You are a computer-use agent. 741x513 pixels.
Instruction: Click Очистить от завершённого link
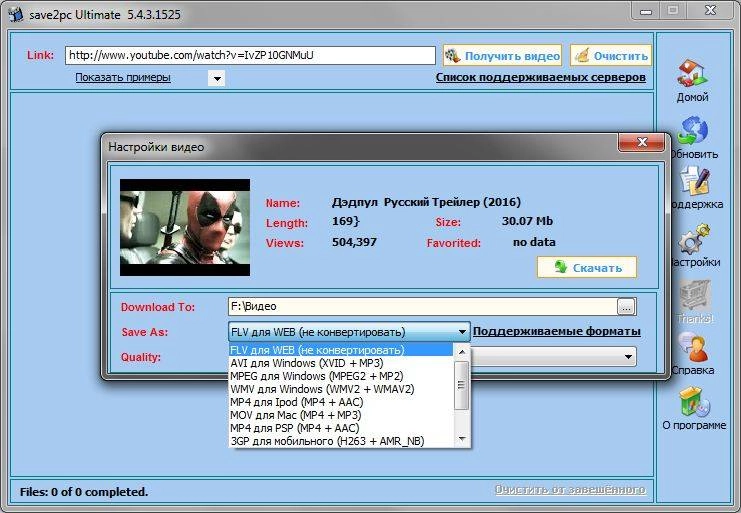pyautogui.click(x=570, y=490)
